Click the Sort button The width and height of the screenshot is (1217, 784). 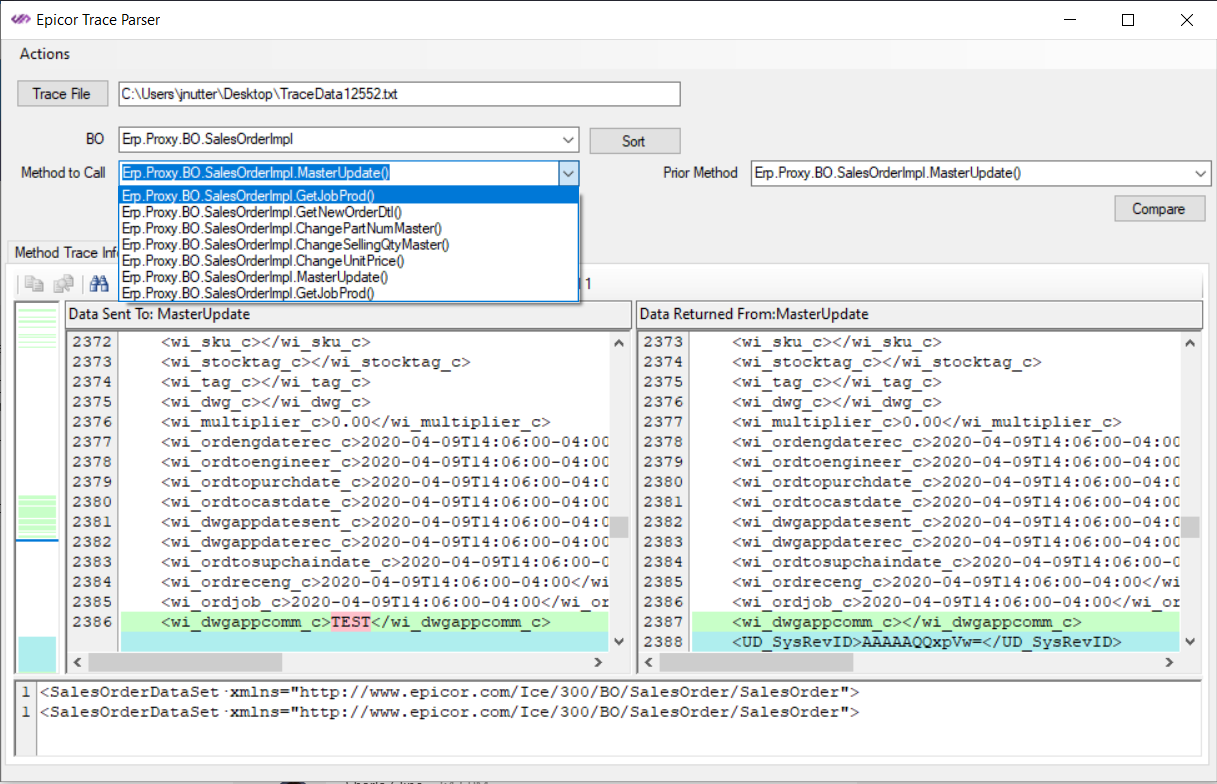[634, 141]
